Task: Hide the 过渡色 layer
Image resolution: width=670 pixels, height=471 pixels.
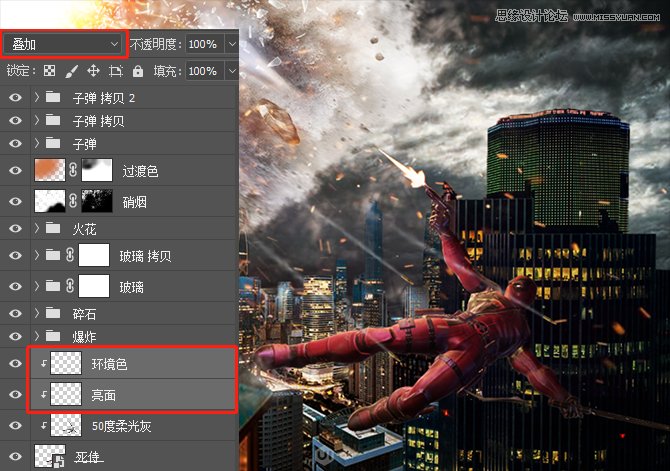Action: [x=15, y=171]
